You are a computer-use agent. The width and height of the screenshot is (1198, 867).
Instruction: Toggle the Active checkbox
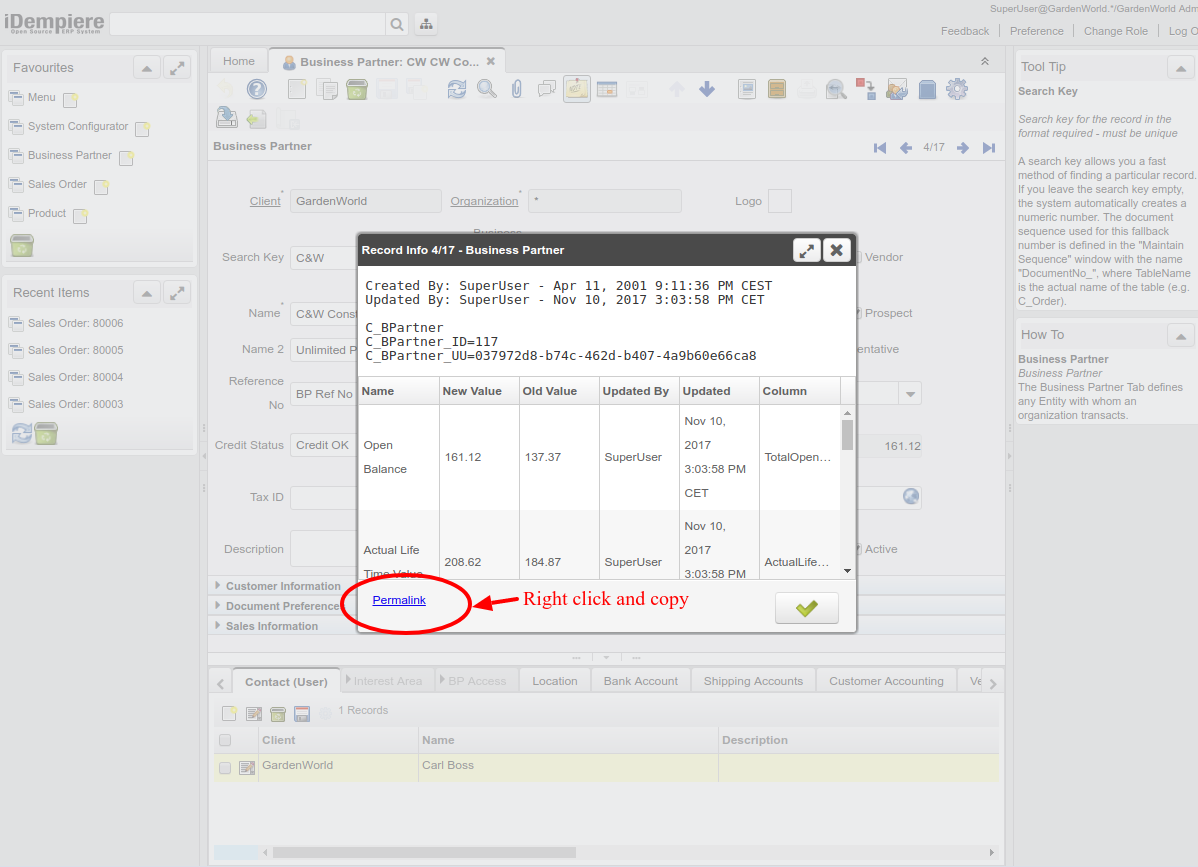(856, 549)
